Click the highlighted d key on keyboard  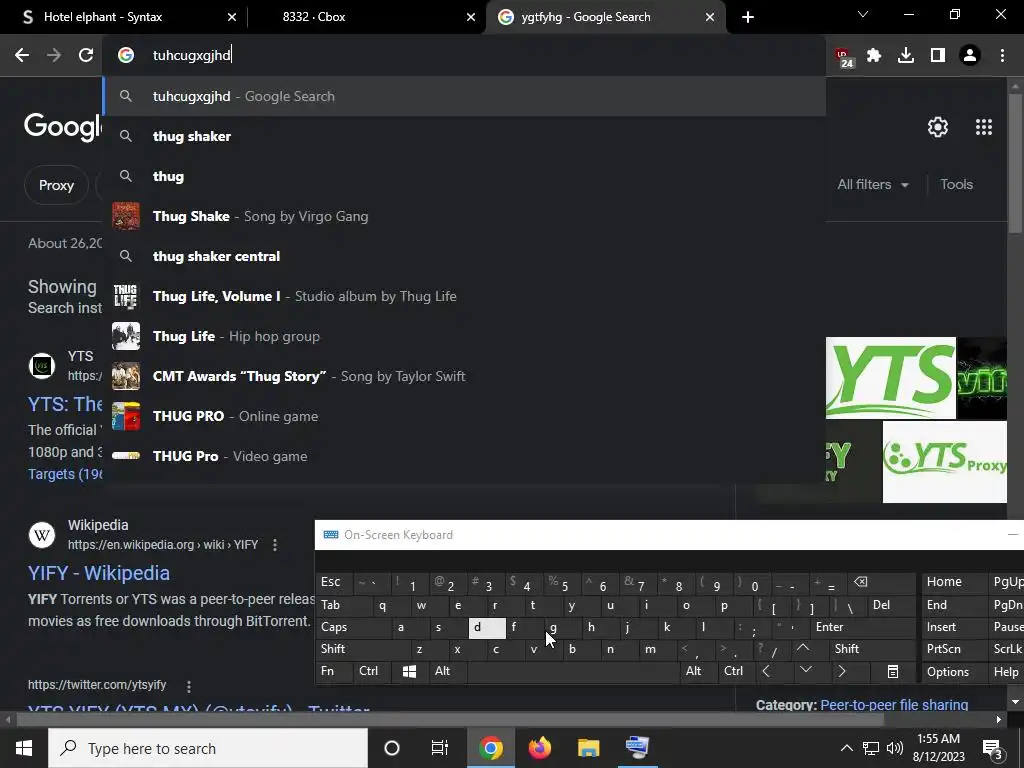point(487,628)
